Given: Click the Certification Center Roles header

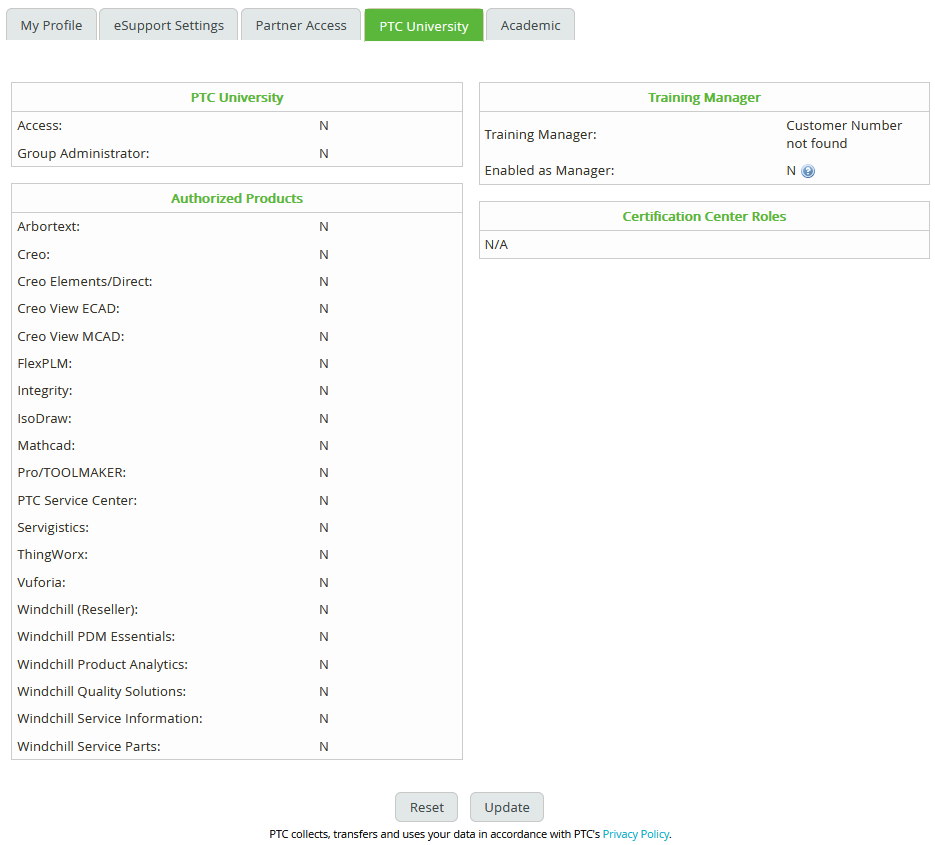Looking at the screenshot, I should coord(704,216).
